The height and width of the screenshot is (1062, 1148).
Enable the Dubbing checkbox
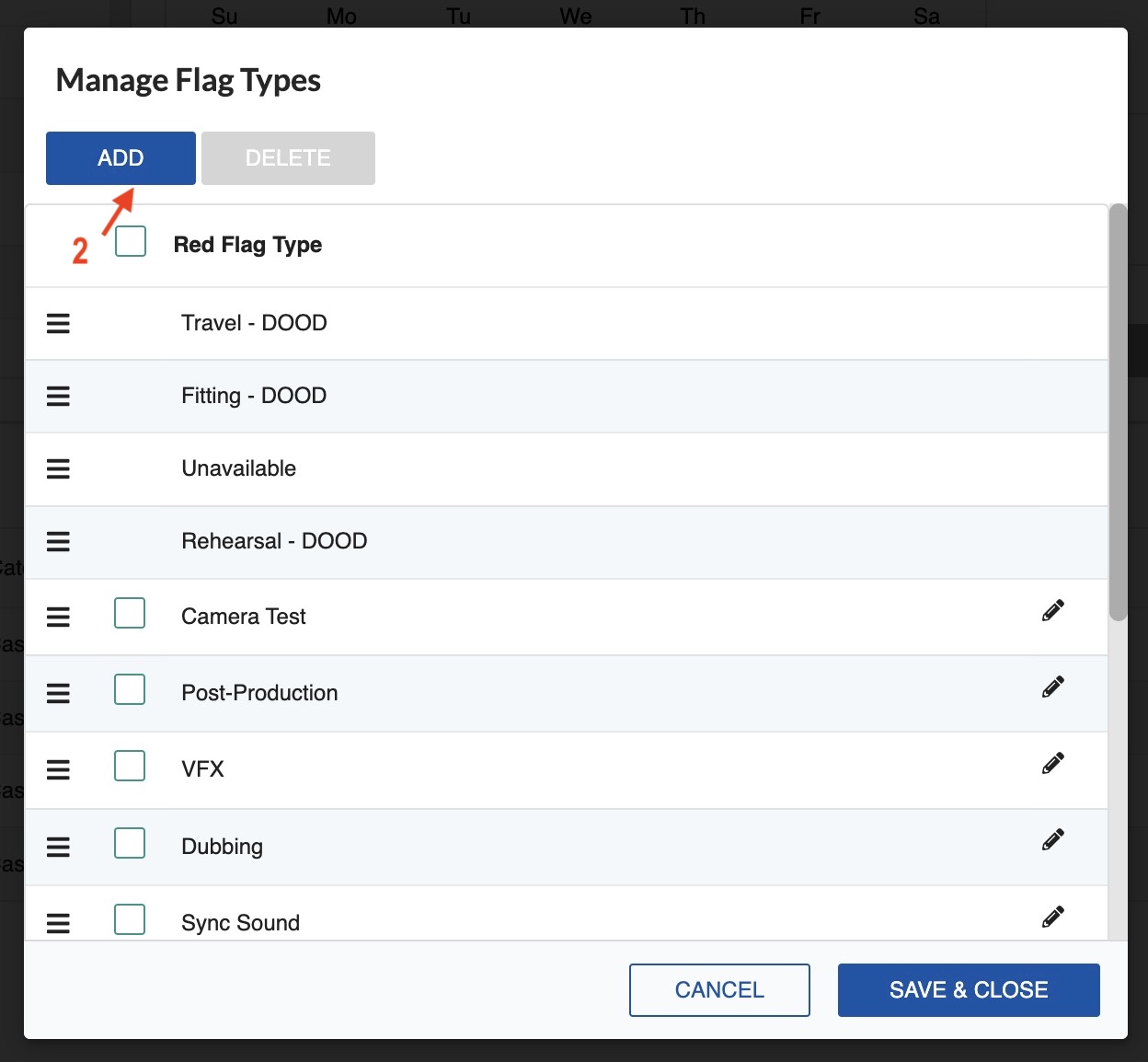click(x=130, y=843)
